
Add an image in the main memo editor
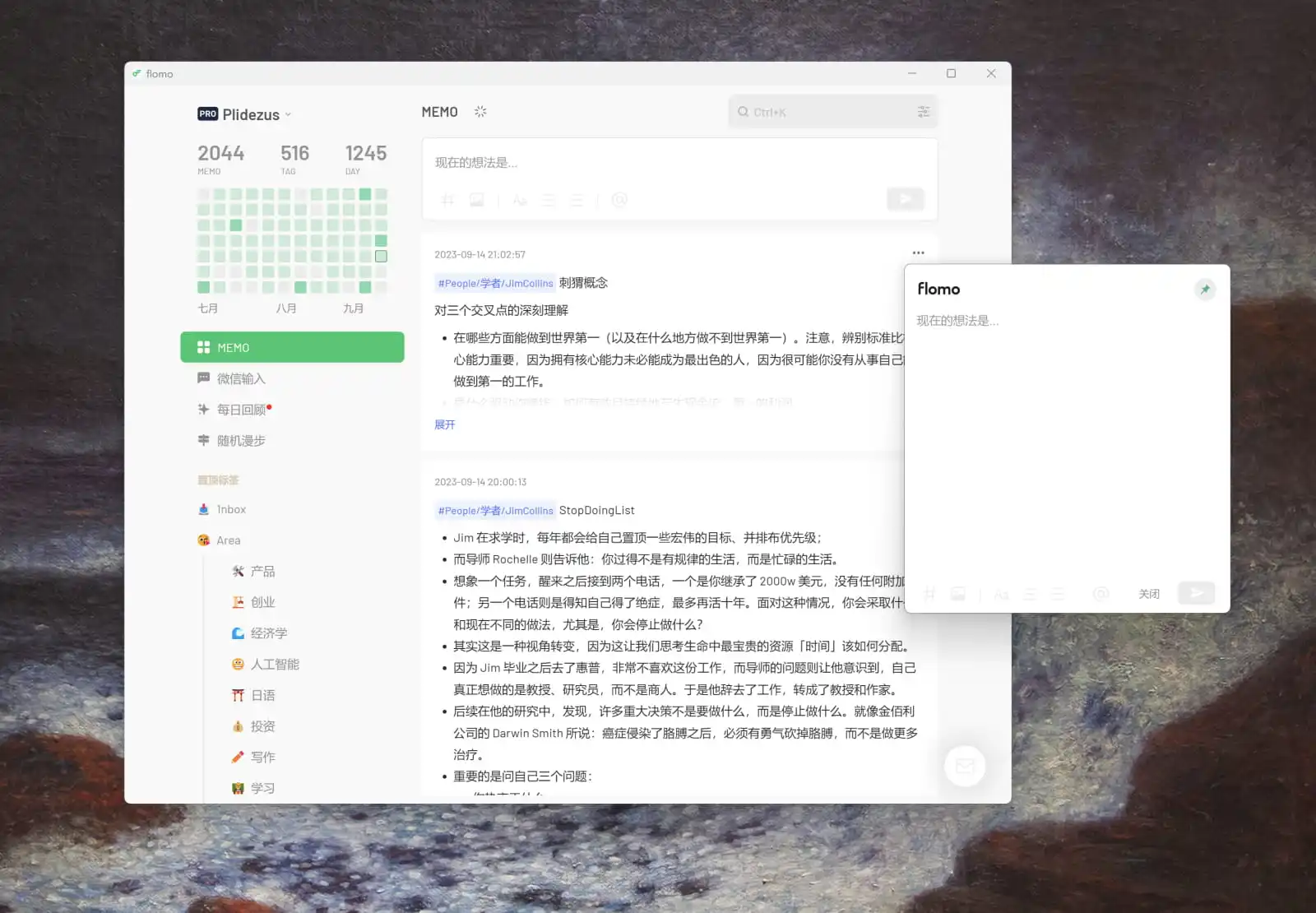[476, 199]
